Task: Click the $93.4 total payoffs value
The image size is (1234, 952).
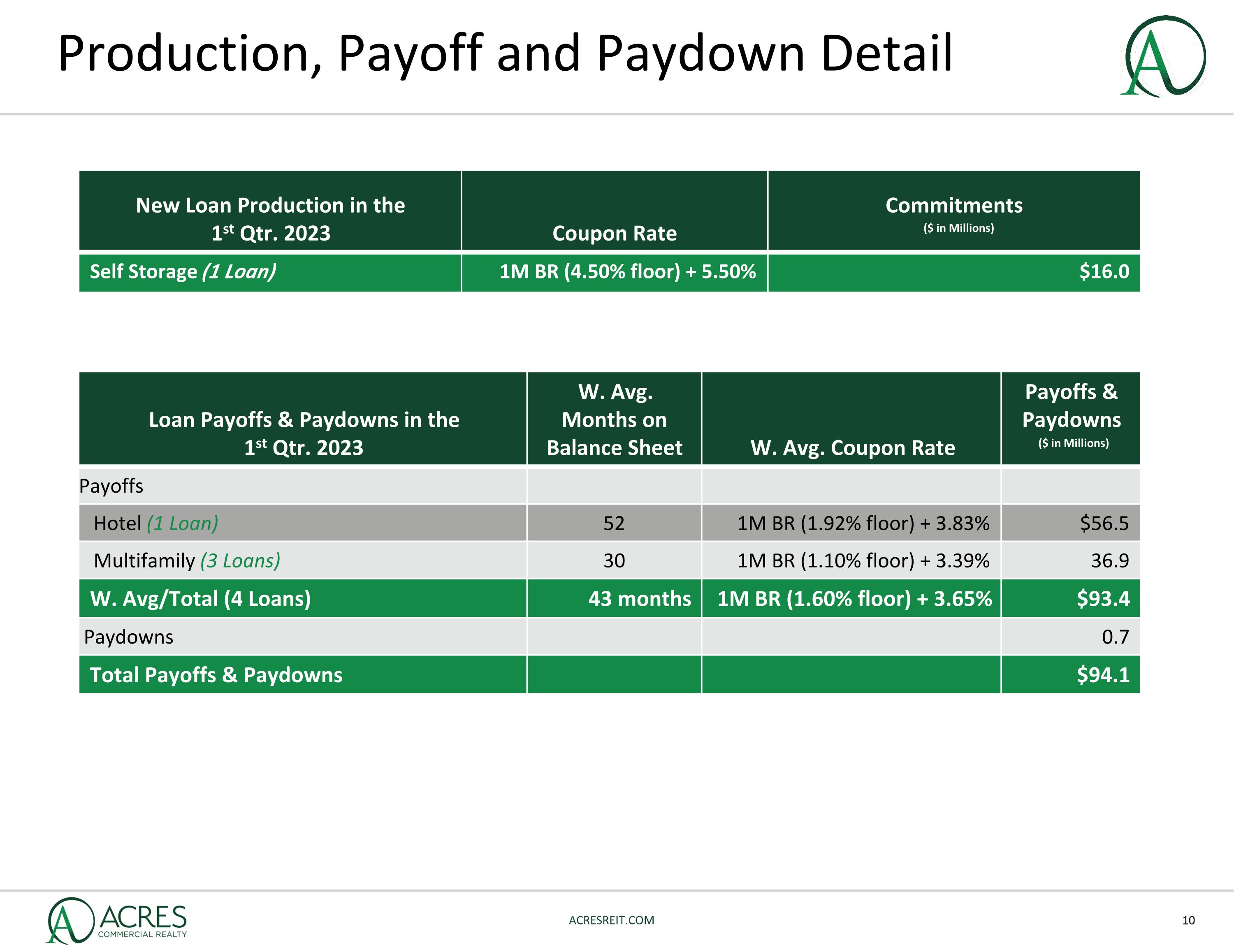Action: [x=1102, y=598]
